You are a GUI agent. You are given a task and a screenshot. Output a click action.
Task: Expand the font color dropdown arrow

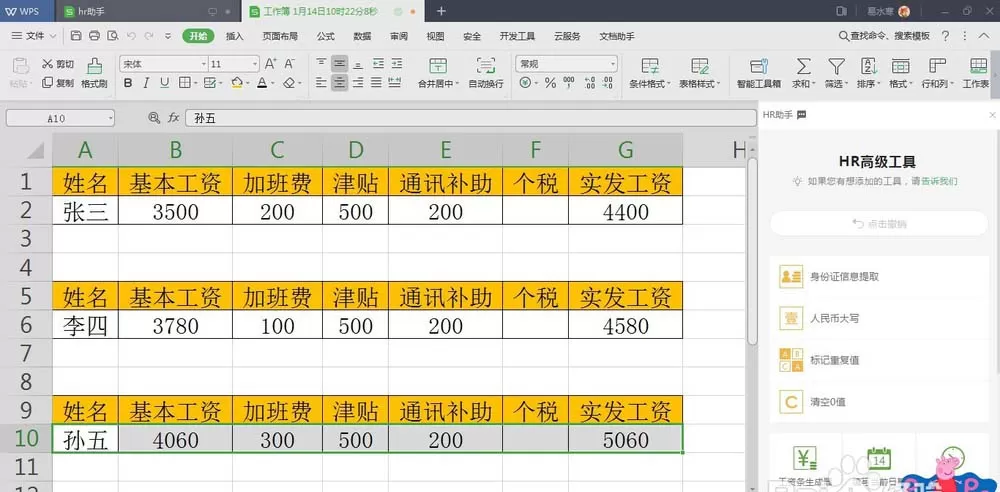click(x=274, y=84)
